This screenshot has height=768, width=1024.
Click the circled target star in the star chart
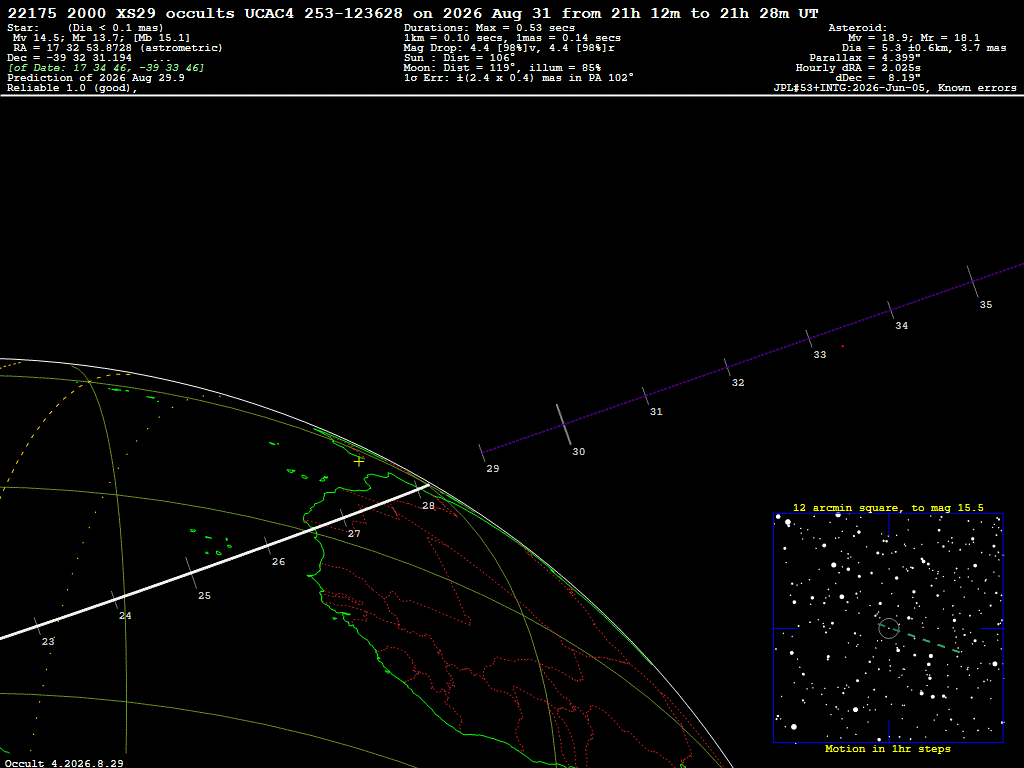[889, 628]
